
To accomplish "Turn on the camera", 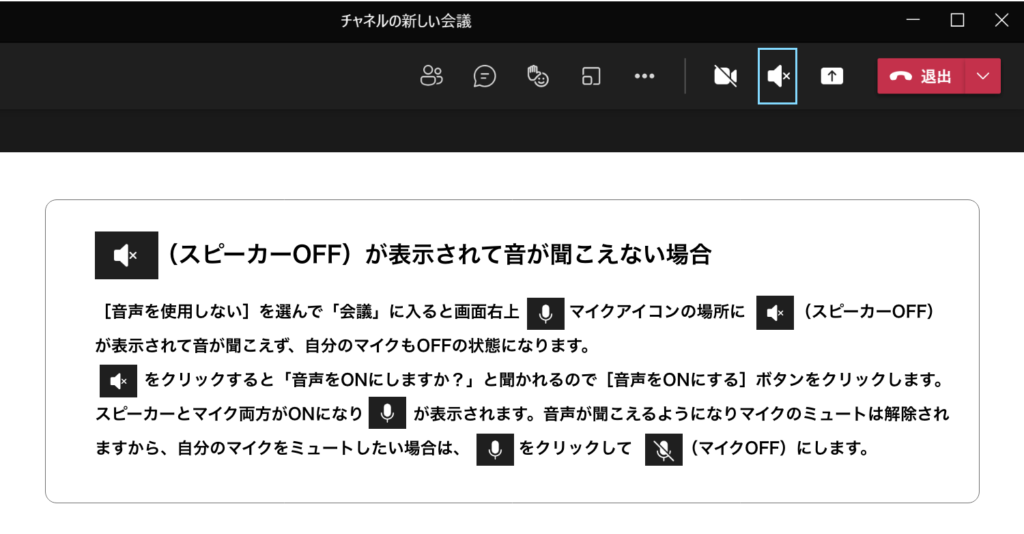I will [725, 76].
